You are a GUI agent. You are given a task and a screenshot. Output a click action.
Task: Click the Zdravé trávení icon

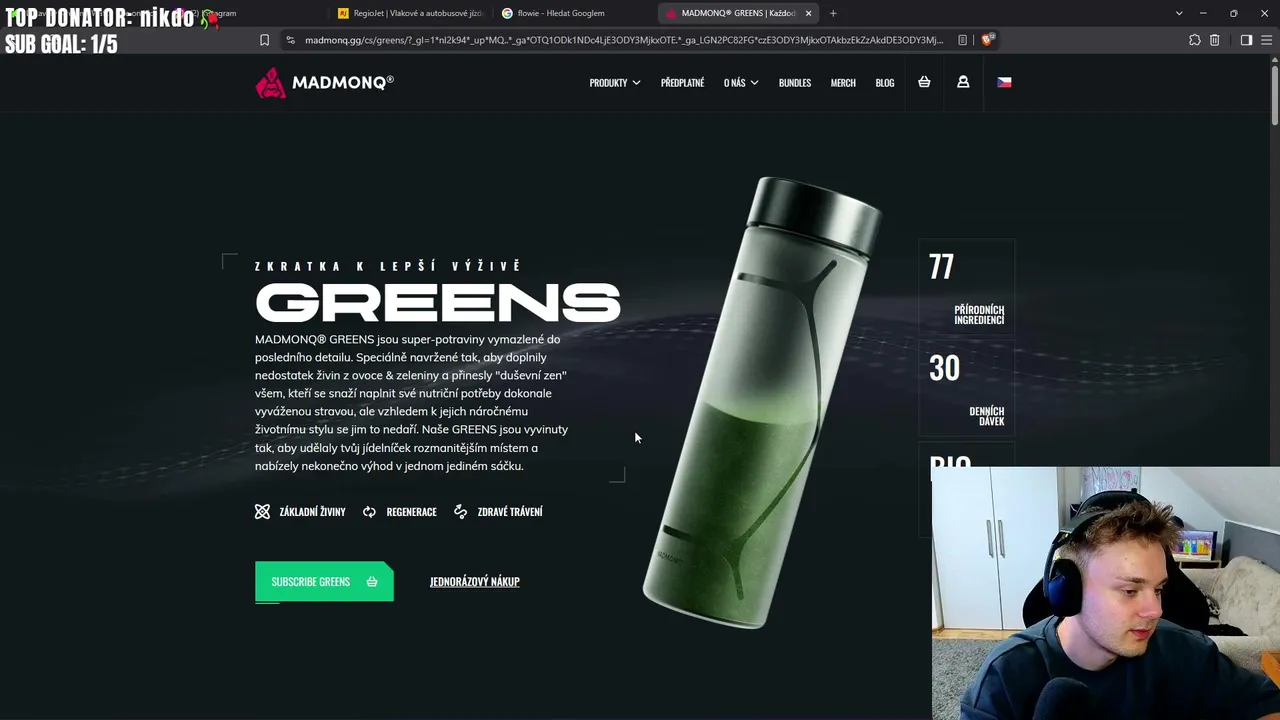[460, 511]
